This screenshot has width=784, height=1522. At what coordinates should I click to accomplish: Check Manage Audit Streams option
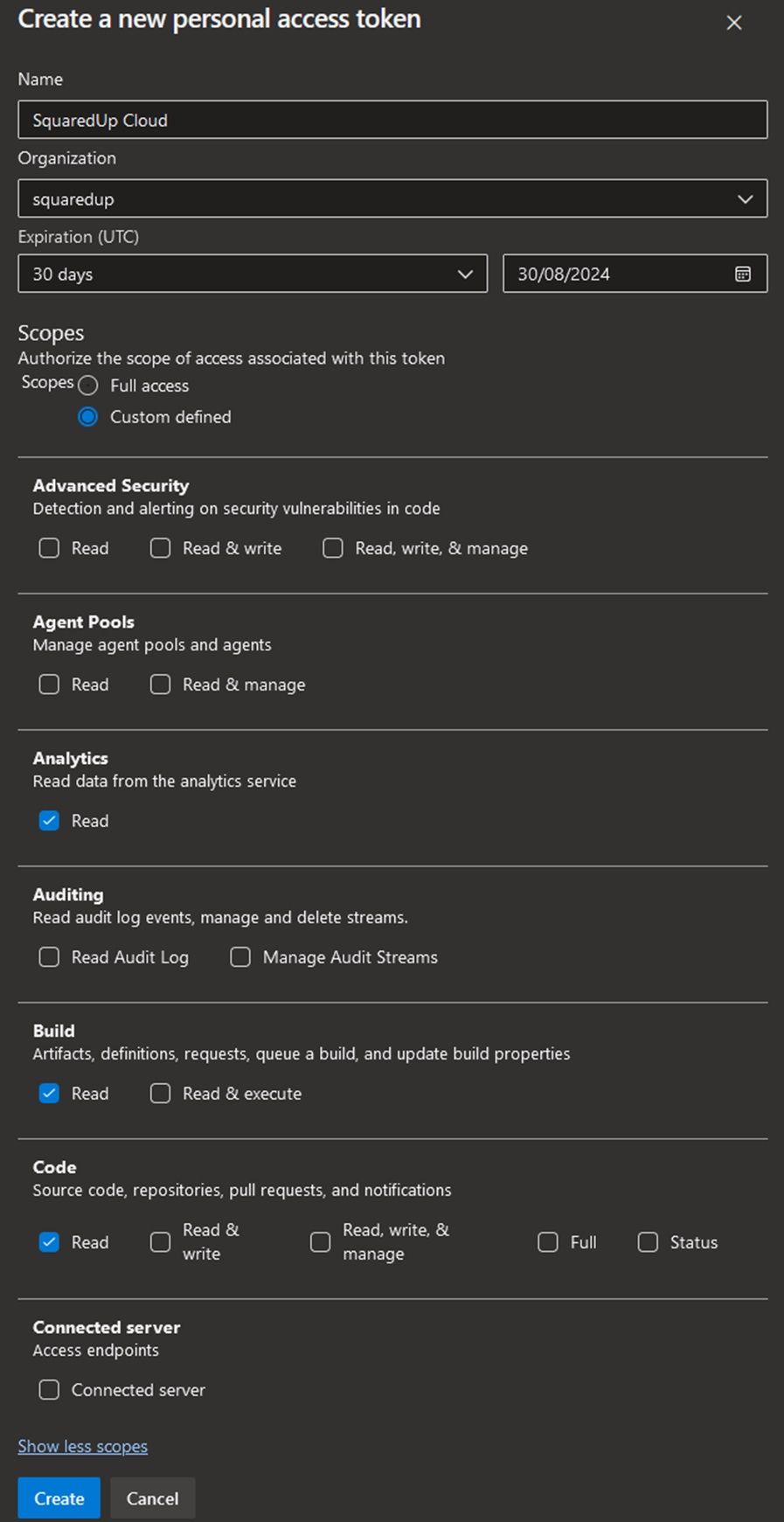[x=240, y=957]
